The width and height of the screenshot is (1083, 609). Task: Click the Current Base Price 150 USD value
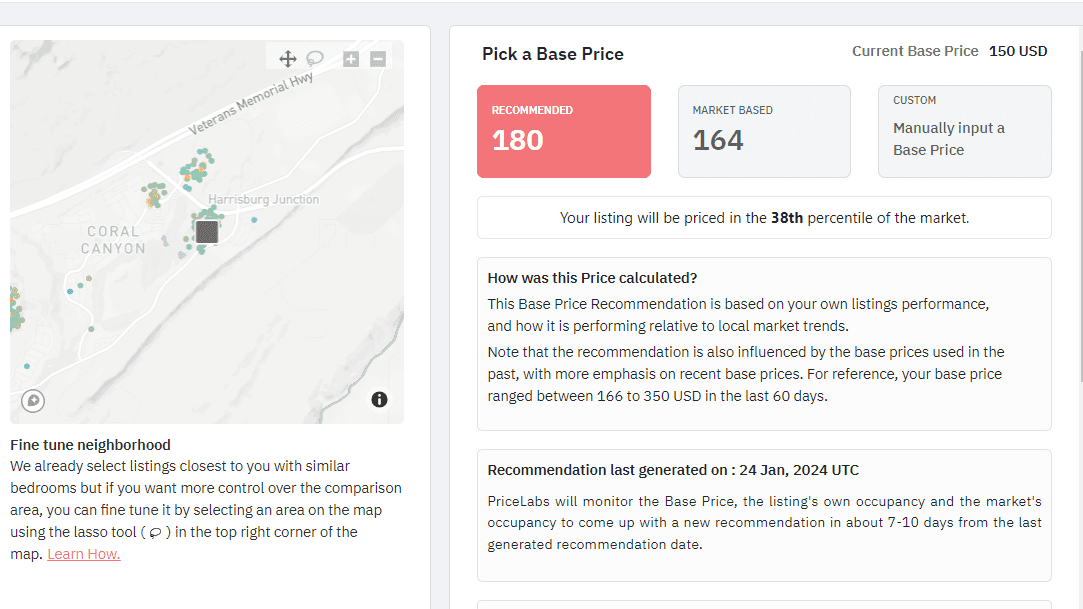[1018, 51]
